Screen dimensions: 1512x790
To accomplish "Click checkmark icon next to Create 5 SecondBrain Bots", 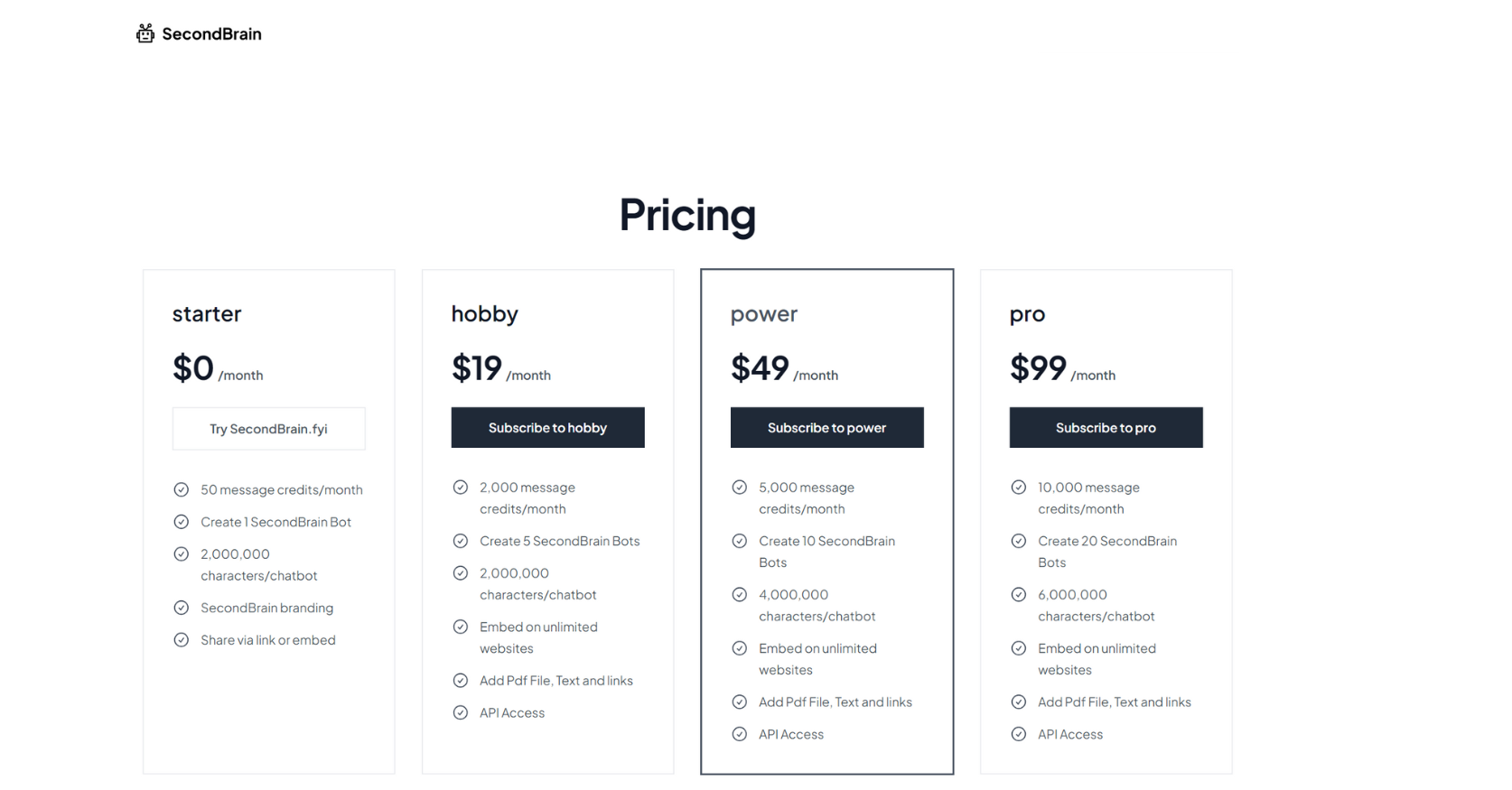I will tap(461, 541).
